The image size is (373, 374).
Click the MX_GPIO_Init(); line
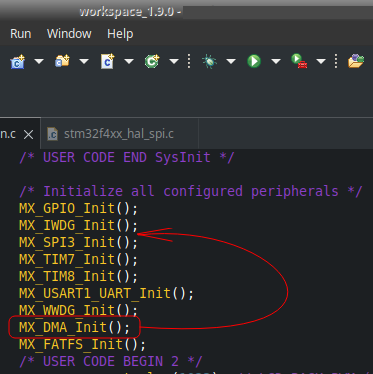(78, 208)
